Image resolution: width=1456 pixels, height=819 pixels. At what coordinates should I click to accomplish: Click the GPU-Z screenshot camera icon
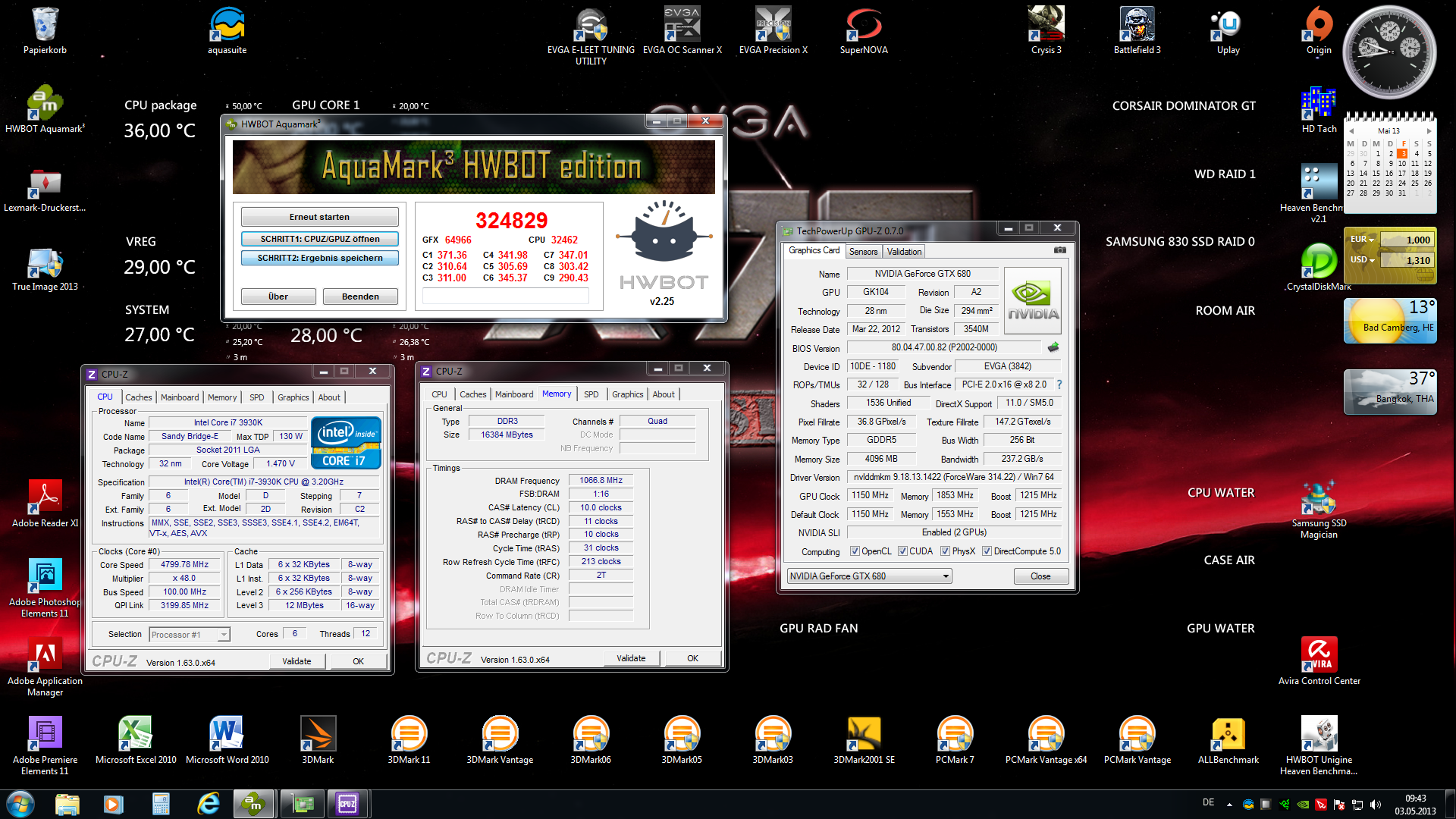[1059, 250]
